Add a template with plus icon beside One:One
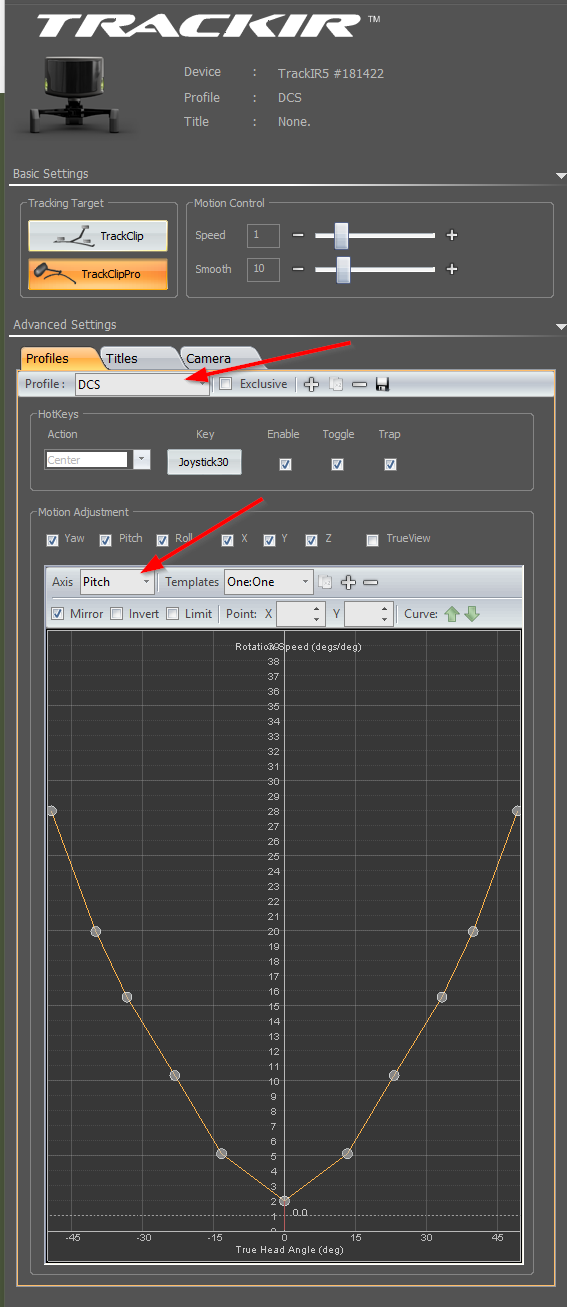The width and height of the screenshot is (567, 1307). tap(348, 582)
